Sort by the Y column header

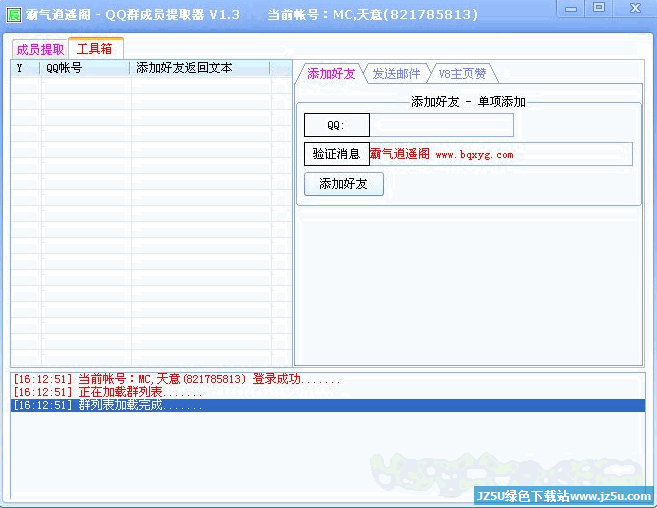[25, 68]
